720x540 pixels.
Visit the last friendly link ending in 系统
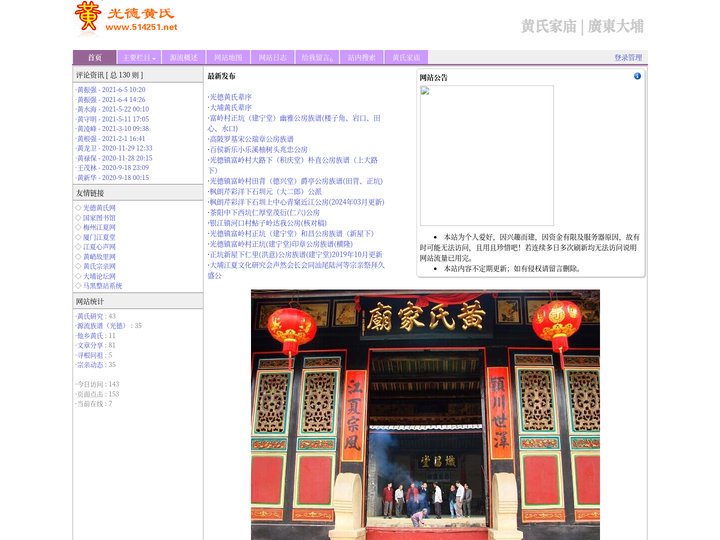pos(102,286)
